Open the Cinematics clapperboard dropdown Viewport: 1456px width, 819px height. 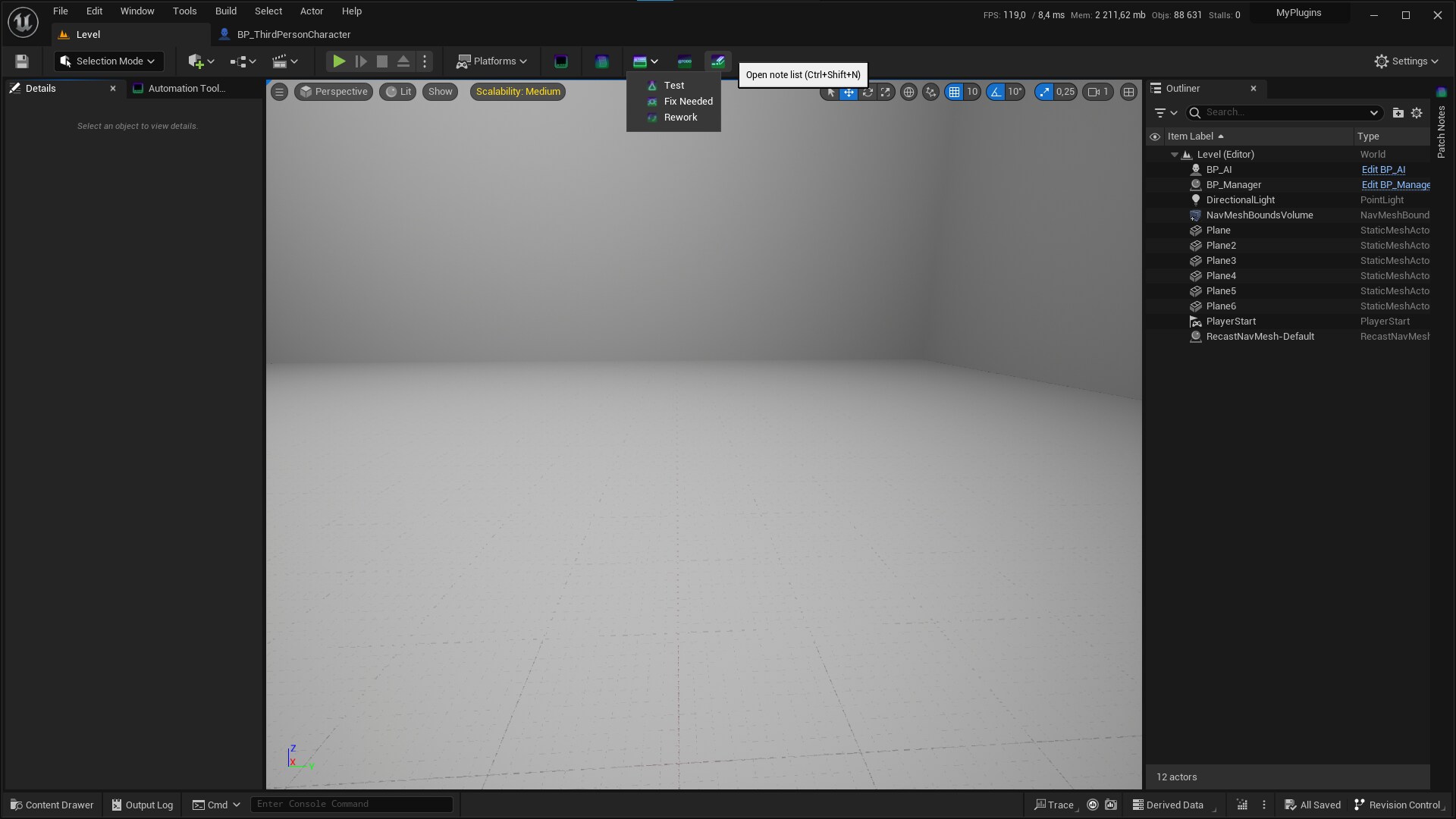point(285,61)
